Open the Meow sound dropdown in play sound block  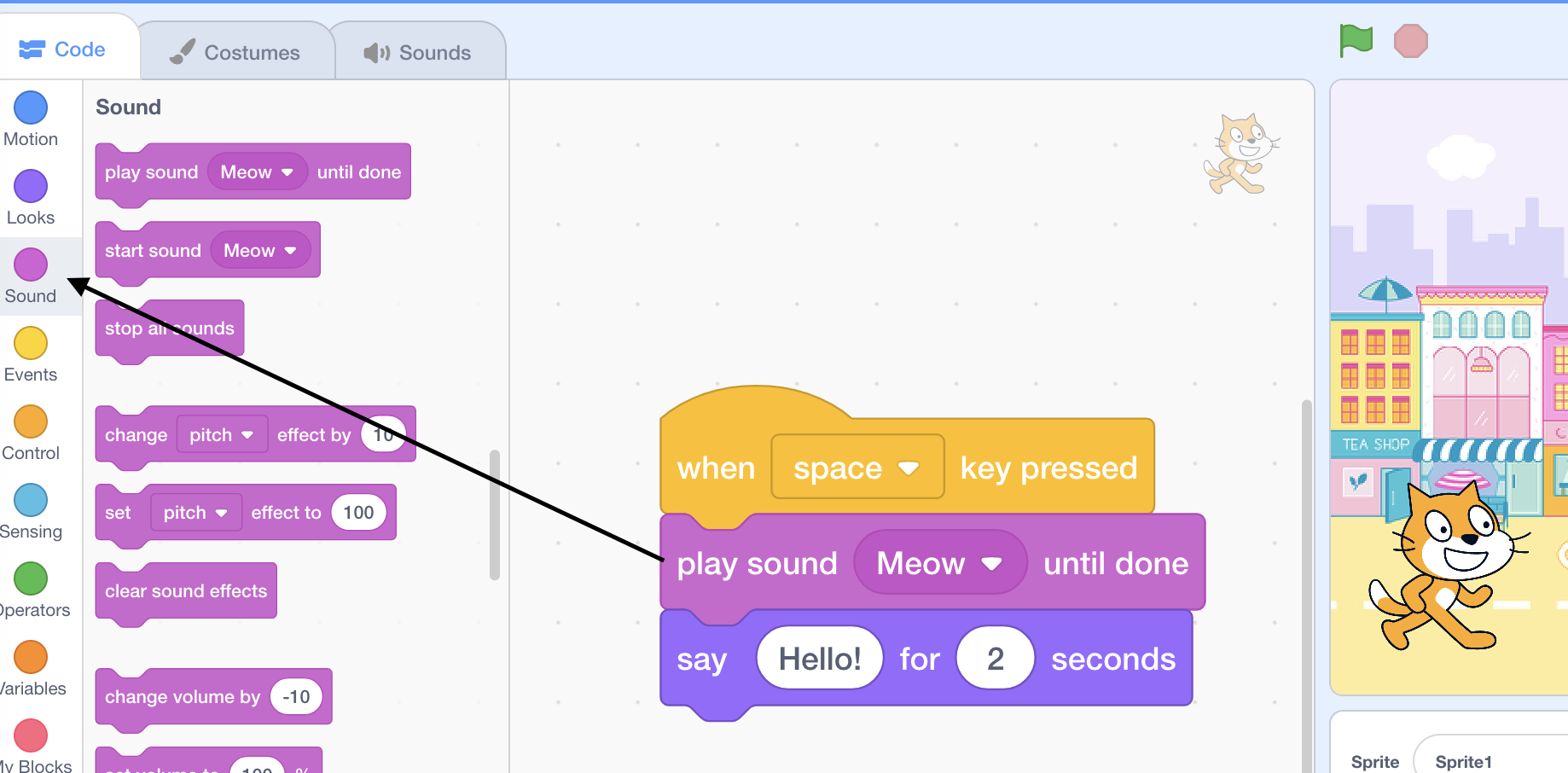(x=939, y=562)
